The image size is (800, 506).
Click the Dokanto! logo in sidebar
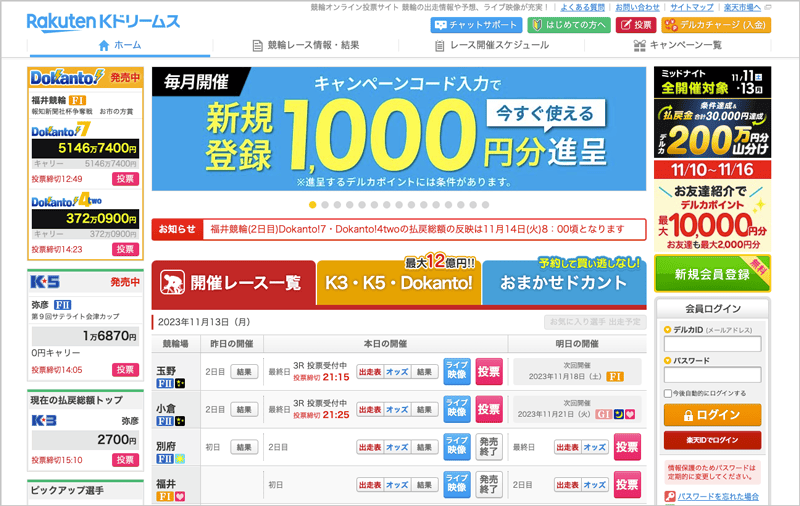pyautogui.click(x=67, y=78)
